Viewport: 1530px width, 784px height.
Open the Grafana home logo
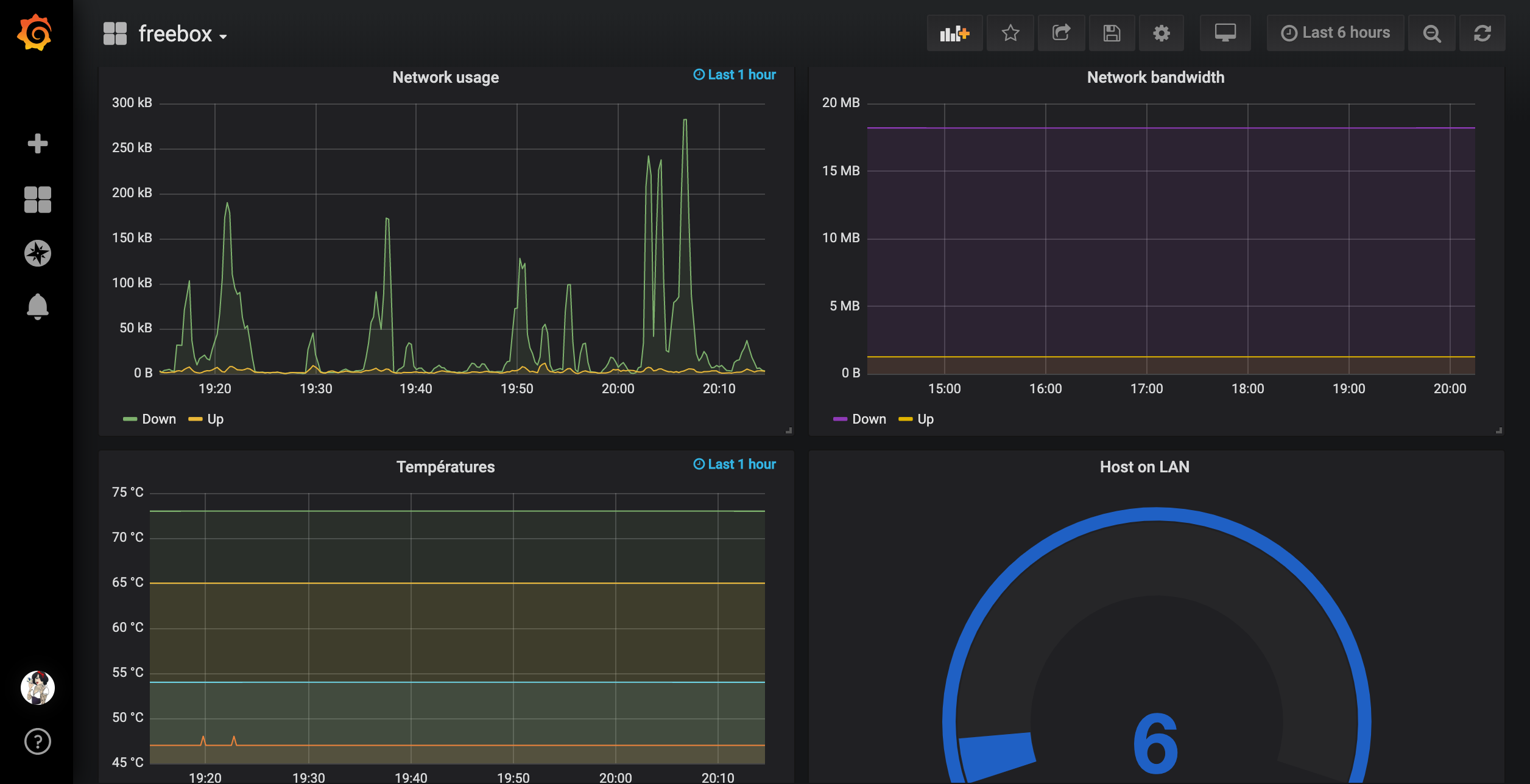(x=35, y=33)
